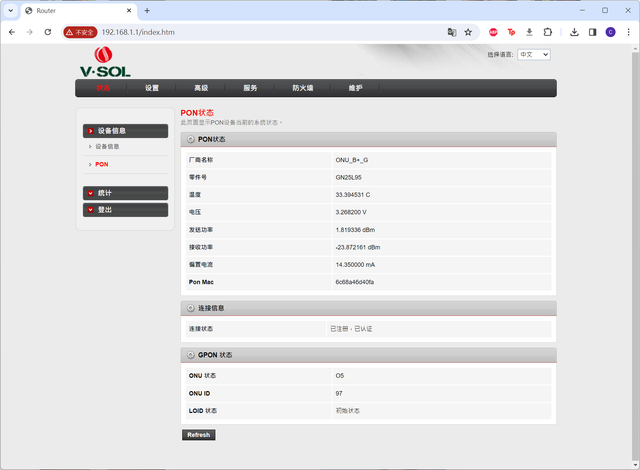This screenshot has height=470, width=640.
Task: Select the 设置 navigation tab
Action: coord(152,88)
